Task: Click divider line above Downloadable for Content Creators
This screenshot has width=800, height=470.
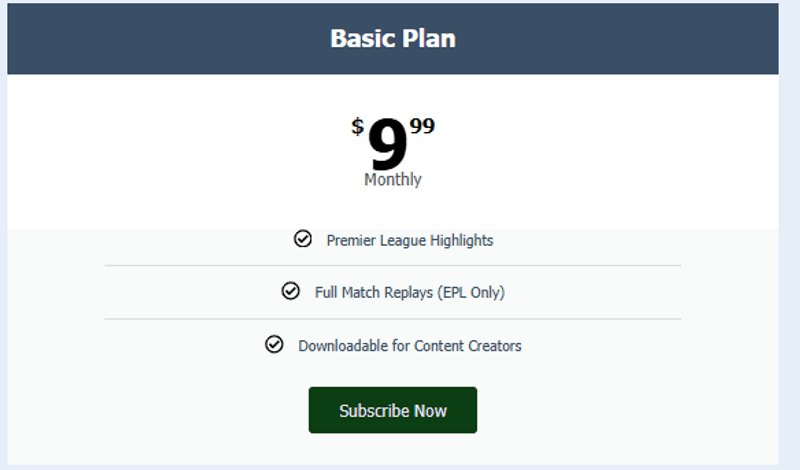Action: coord(392,319)
